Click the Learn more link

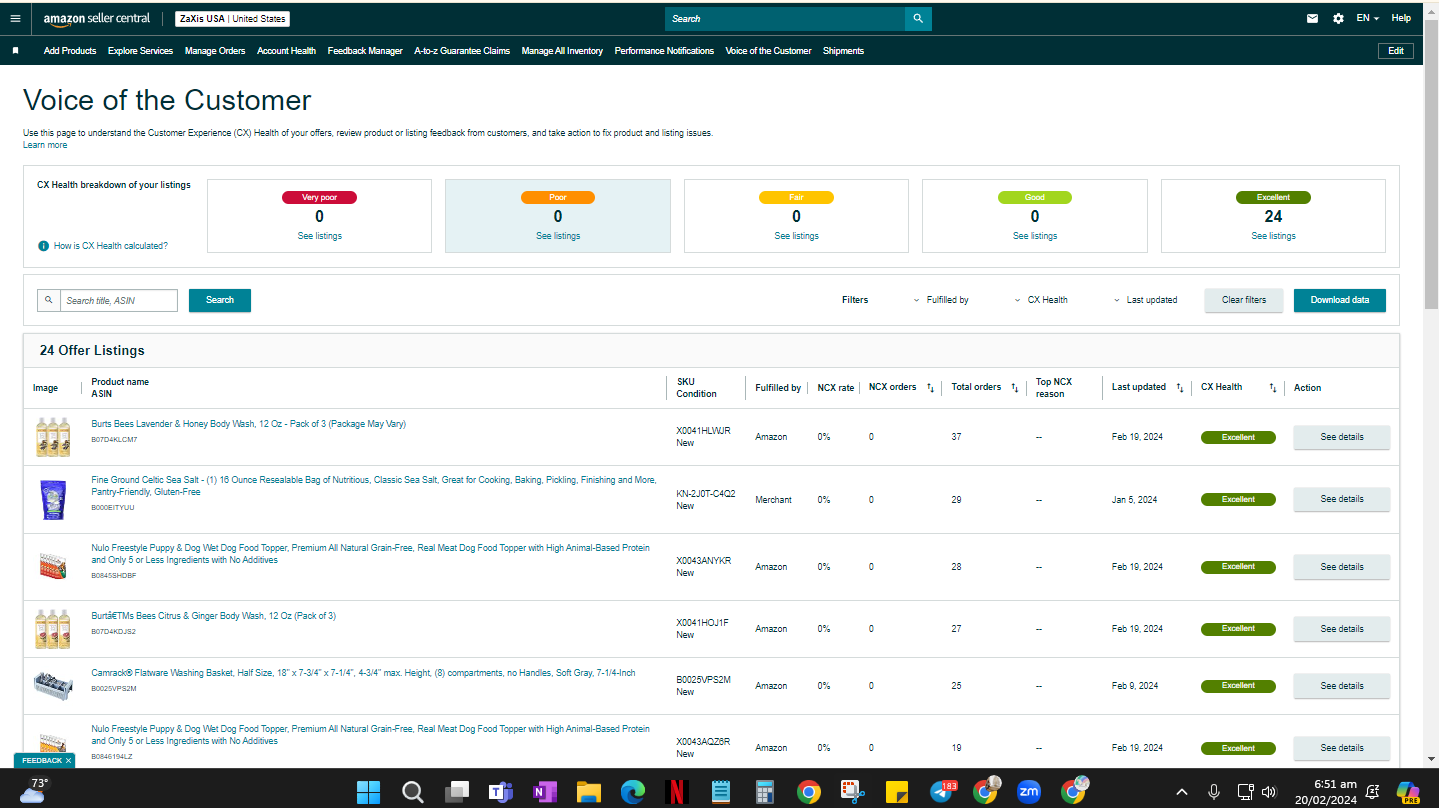(45, 145)
